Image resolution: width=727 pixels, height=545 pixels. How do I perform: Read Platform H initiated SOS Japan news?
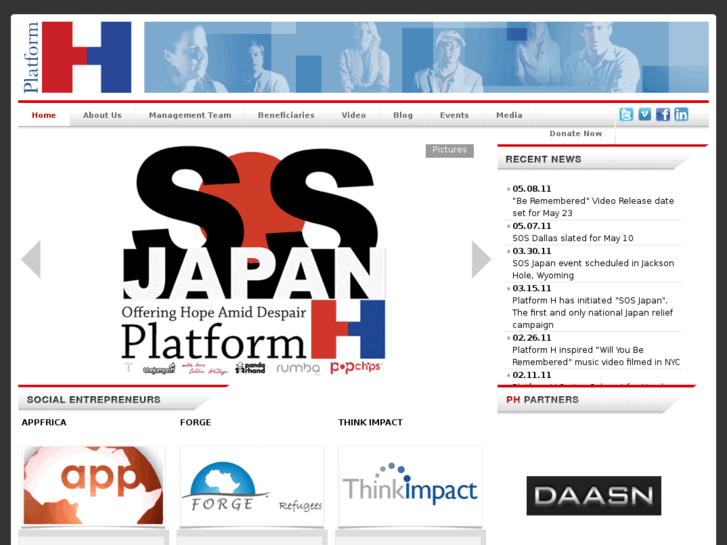593,313
